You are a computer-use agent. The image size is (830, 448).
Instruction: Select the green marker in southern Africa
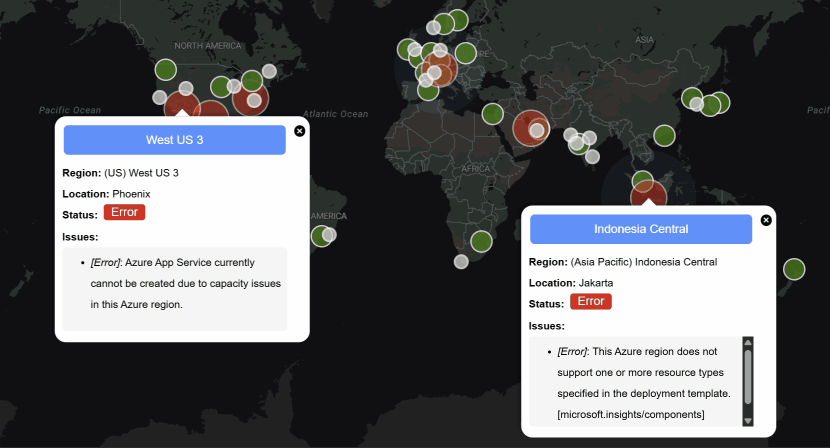tap(481, 241)
